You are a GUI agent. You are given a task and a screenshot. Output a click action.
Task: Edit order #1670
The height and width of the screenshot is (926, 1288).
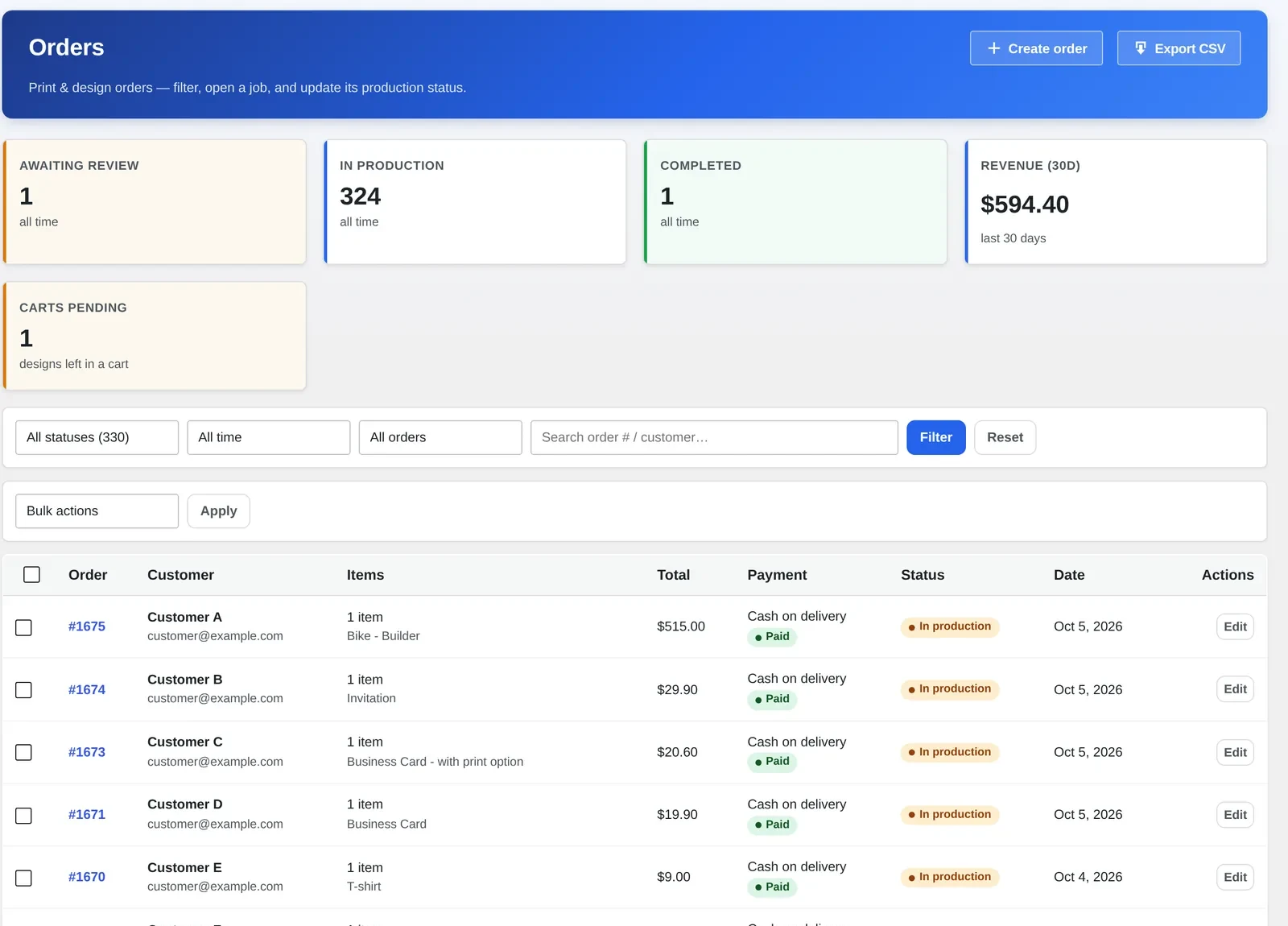[1235, 877]
